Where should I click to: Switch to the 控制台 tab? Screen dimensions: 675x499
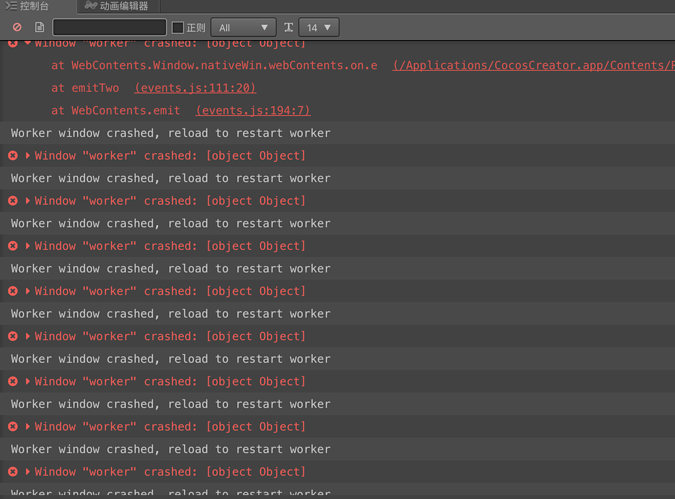[x=28, y=6]
